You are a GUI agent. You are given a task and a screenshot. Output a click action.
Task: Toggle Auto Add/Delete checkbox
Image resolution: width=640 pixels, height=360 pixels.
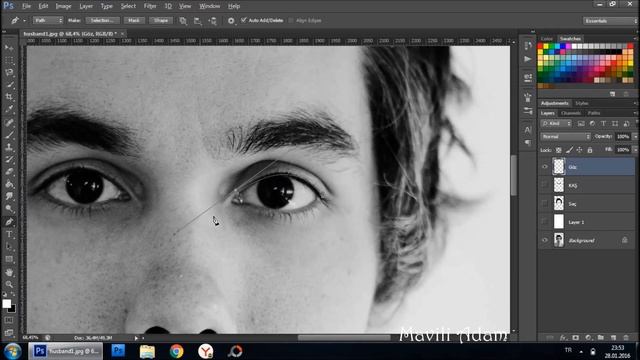[244, 20]
